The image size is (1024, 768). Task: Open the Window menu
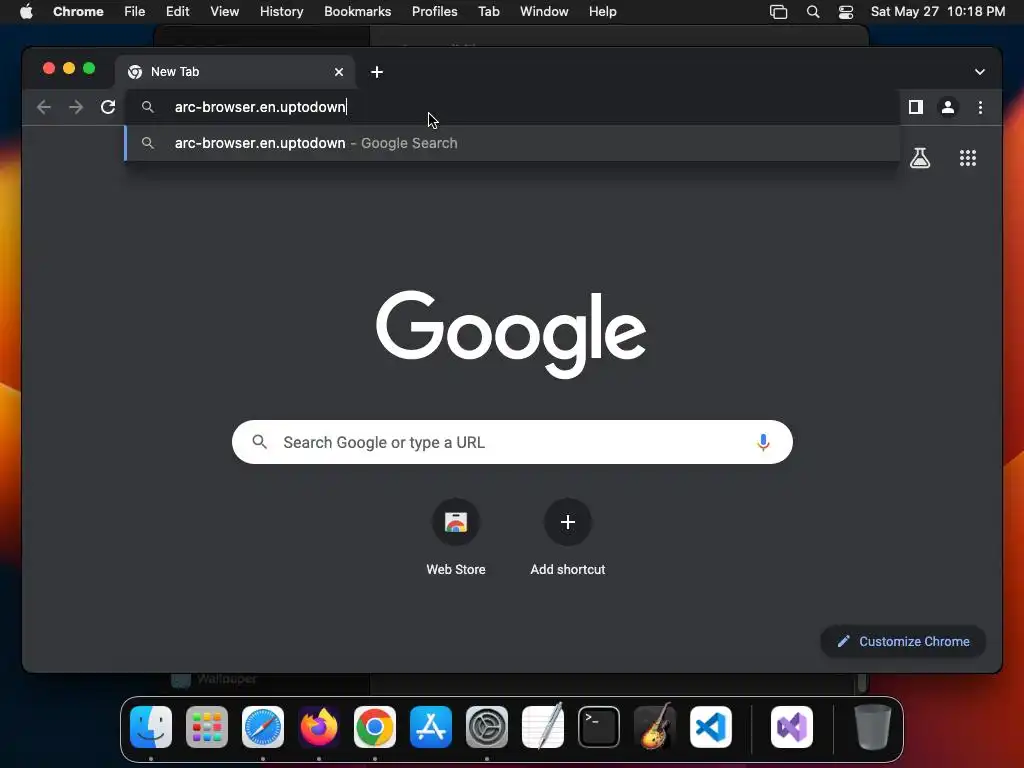coord(544,12)
